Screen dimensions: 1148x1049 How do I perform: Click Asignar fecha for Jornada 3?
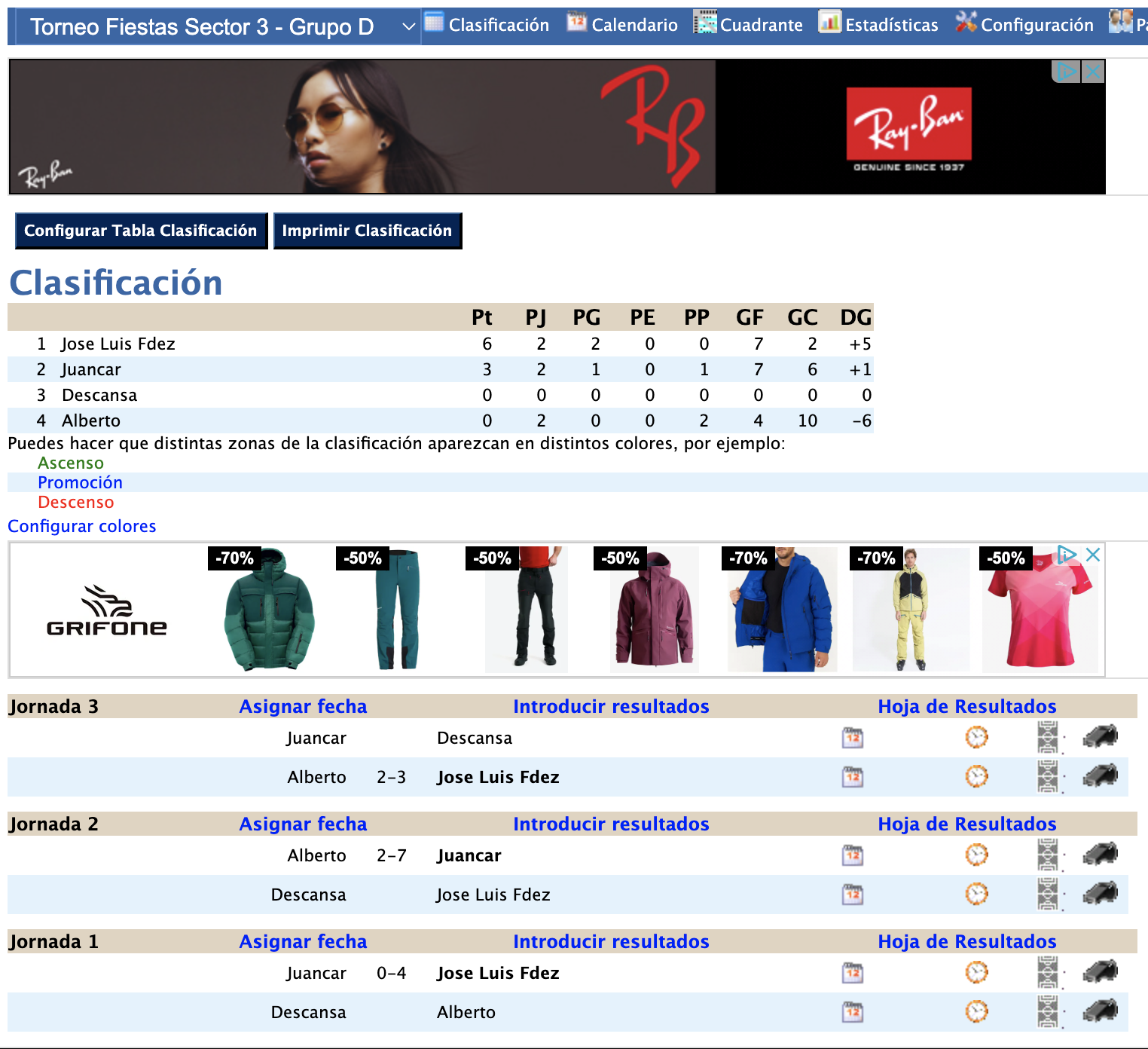point(303,706)
